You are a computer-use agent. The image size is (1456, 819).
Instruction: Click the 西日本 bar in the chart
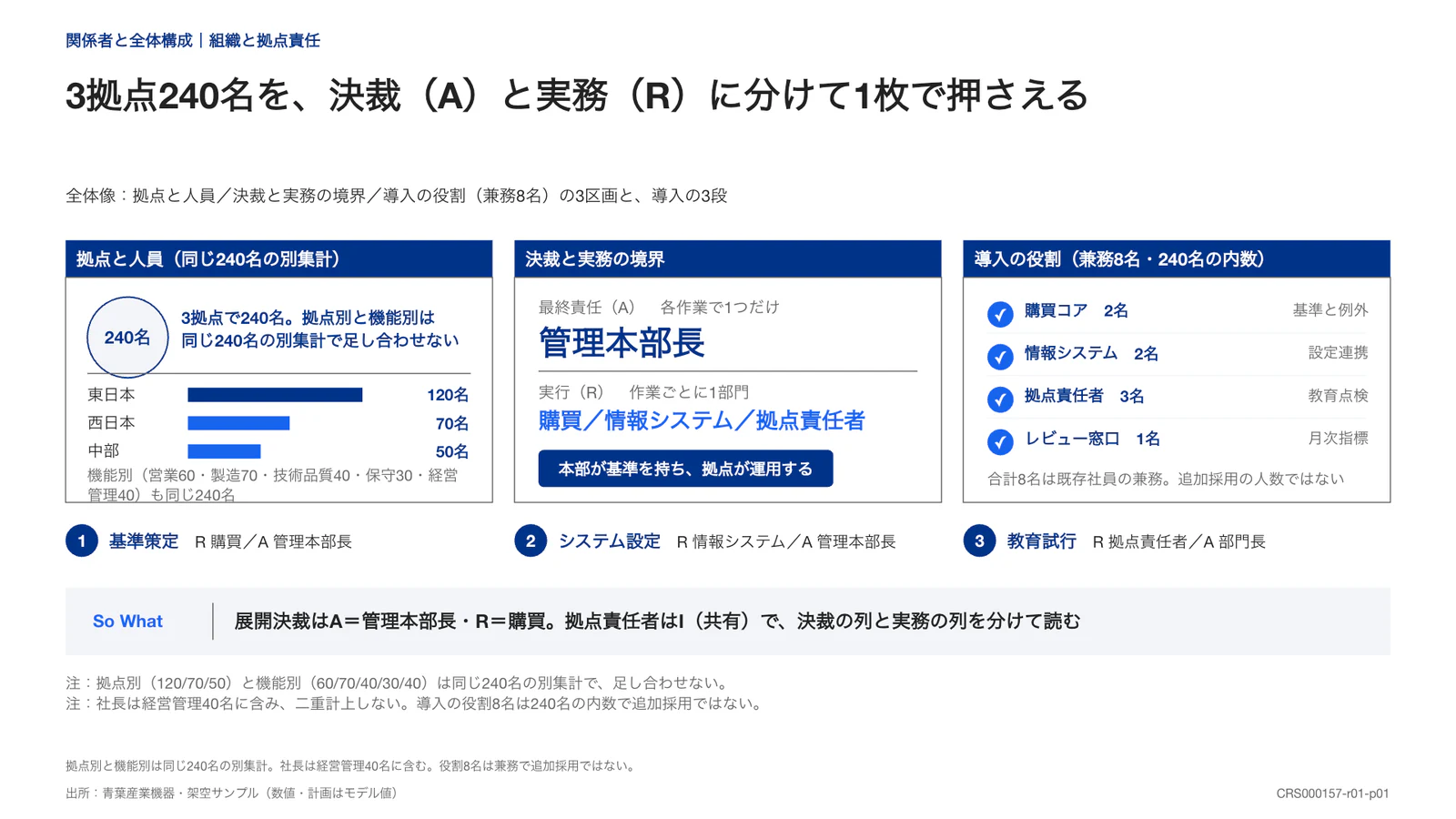[238, 423]
